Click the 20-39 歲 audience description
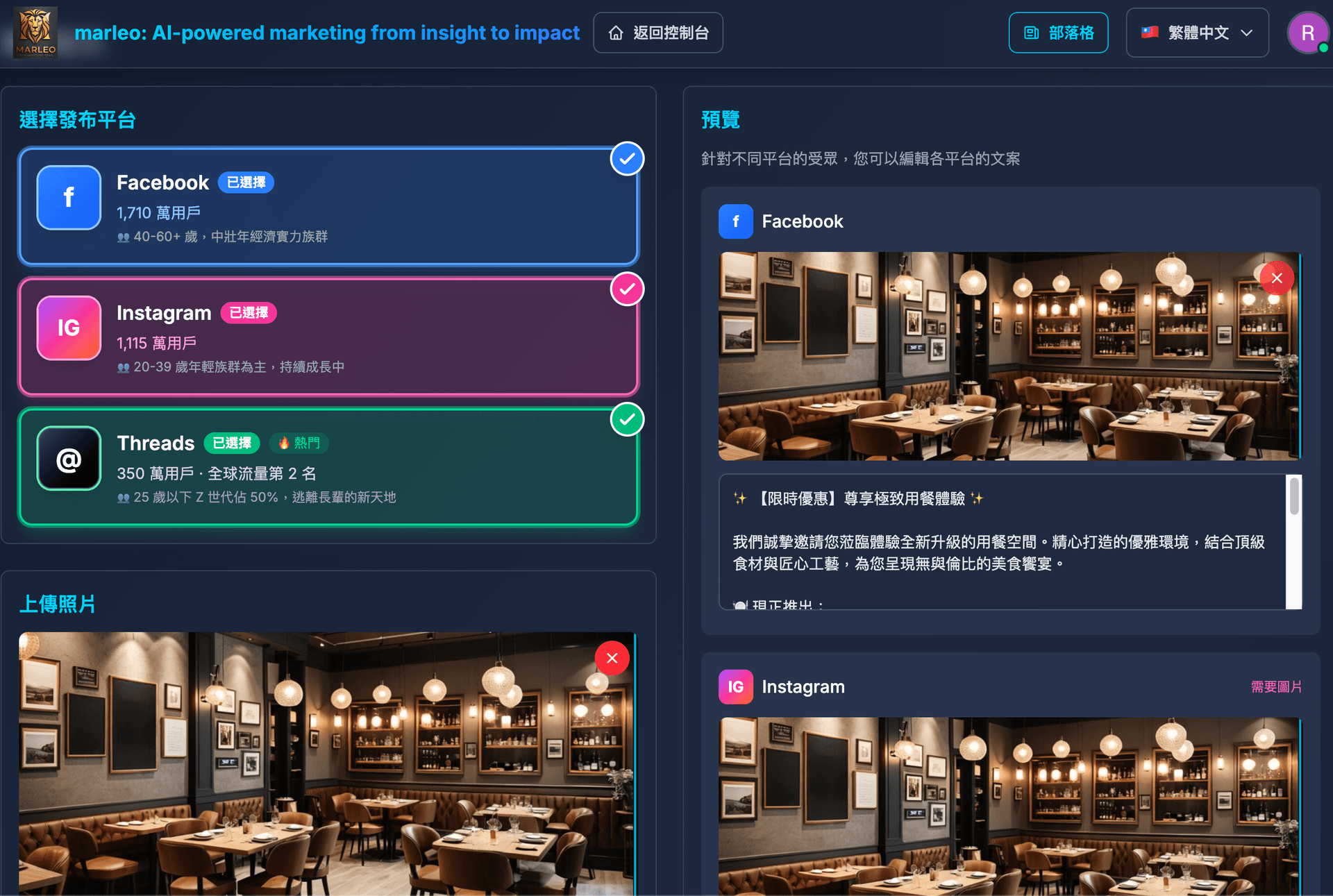 tap(230, 367)
